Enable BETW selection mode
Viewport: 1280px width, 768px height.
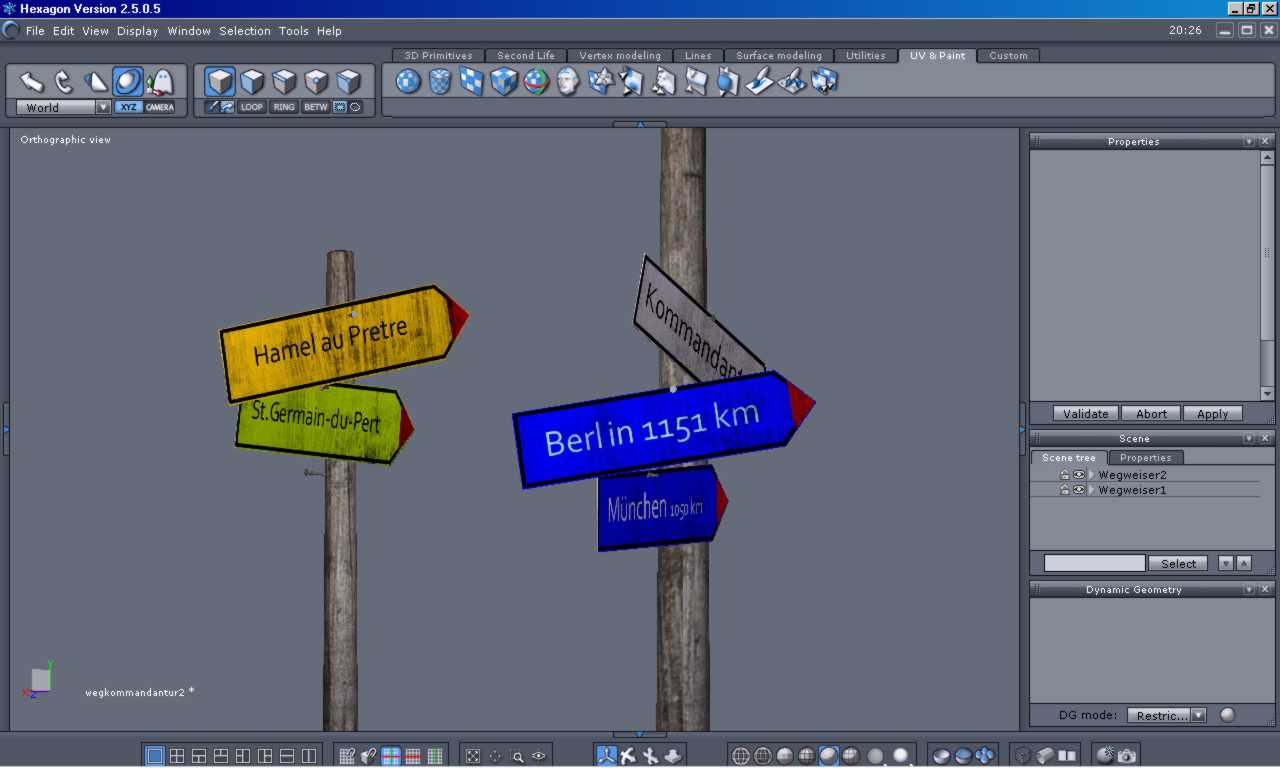(316, 107)
